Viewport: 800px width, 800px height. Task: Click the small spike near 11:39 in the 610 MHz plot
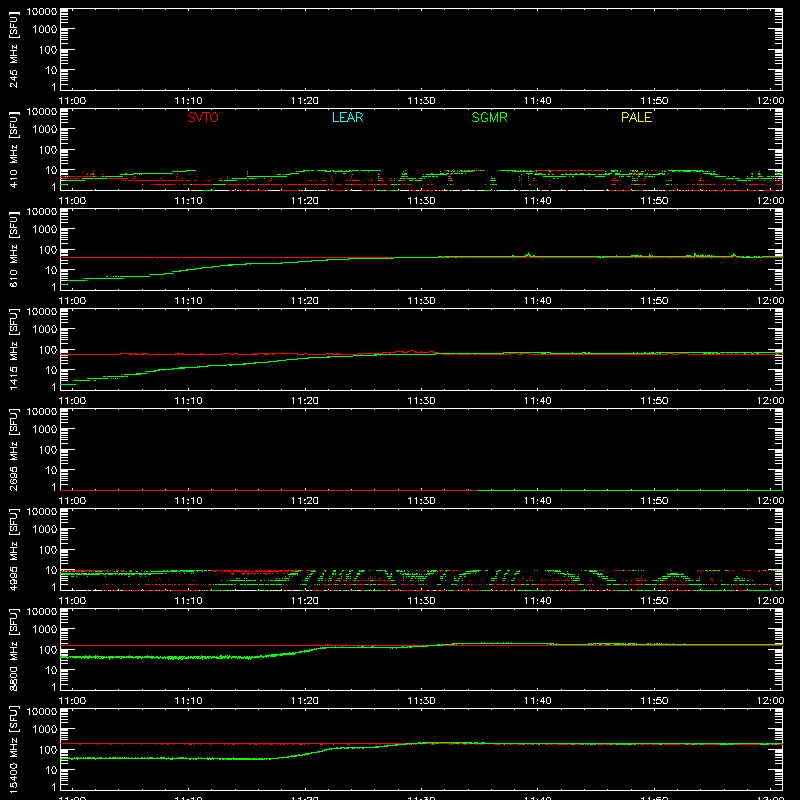[529, 254]
